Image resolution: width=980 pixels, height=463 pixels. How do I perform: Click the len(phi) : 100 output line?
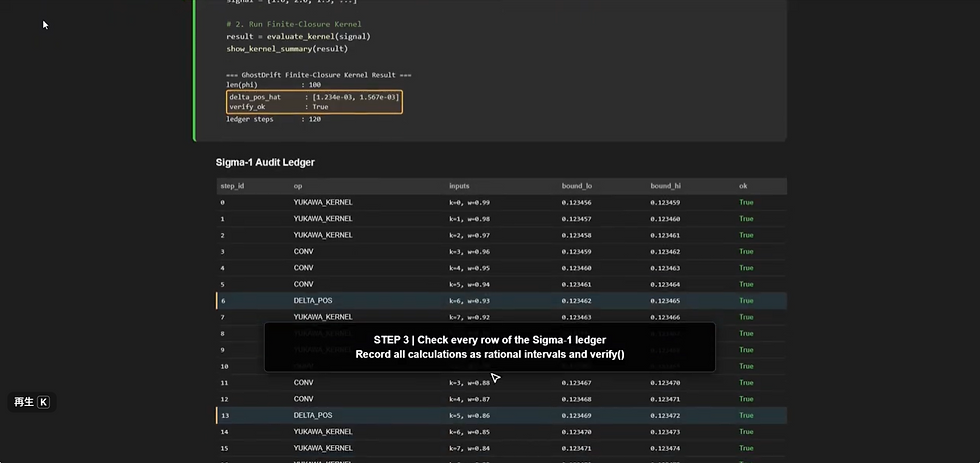pos(273,84)
